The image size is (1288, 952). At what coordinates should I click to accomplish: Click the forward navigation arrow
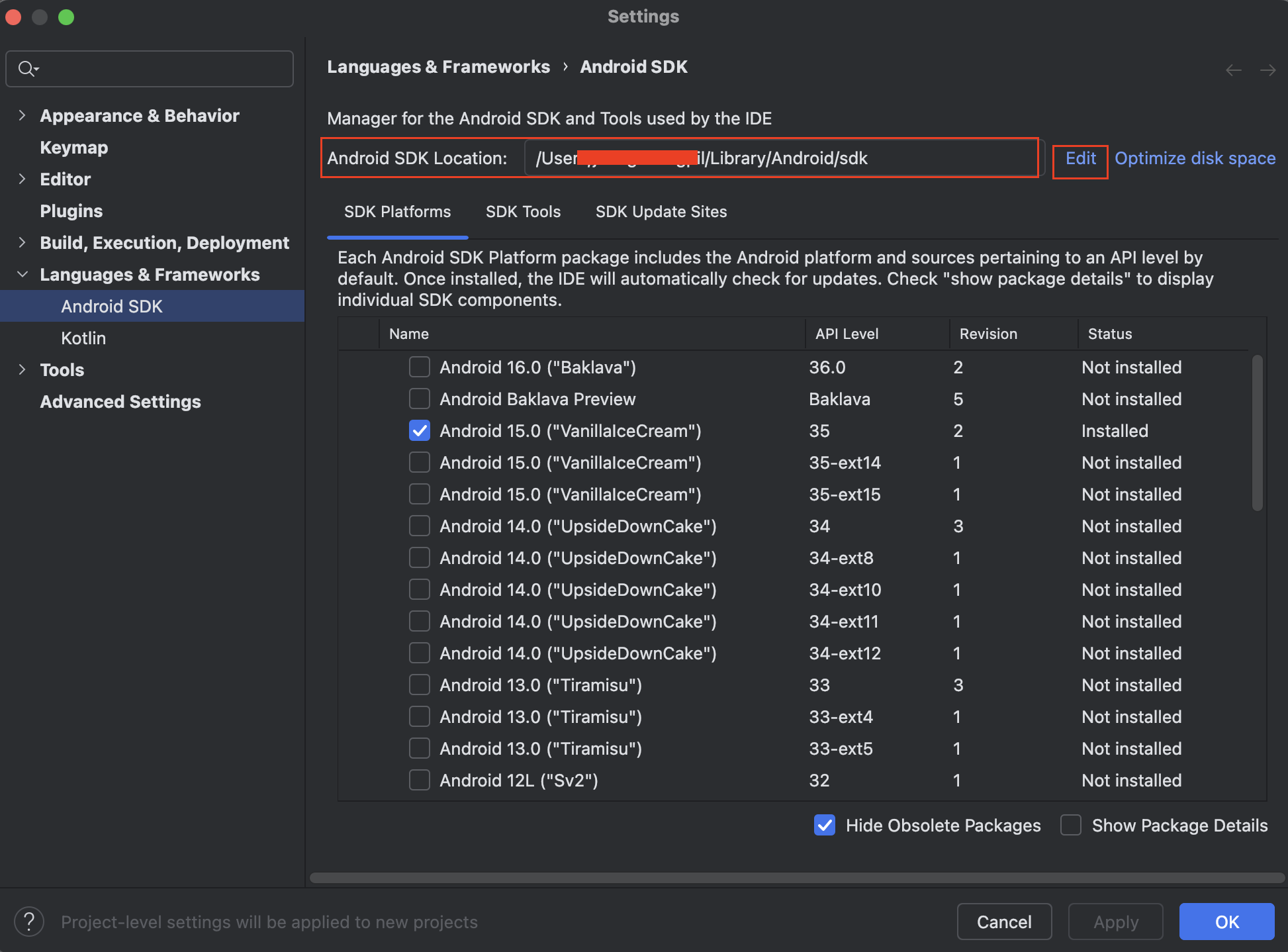pyautogui.click(x=1267, y=70)
